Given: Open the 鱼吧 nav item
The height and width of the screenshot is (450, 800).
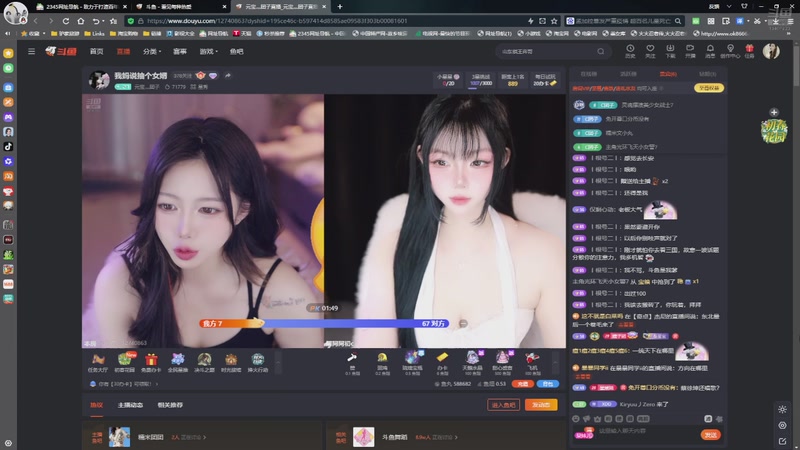Looking at the screenshot, I should pos(236,52).
